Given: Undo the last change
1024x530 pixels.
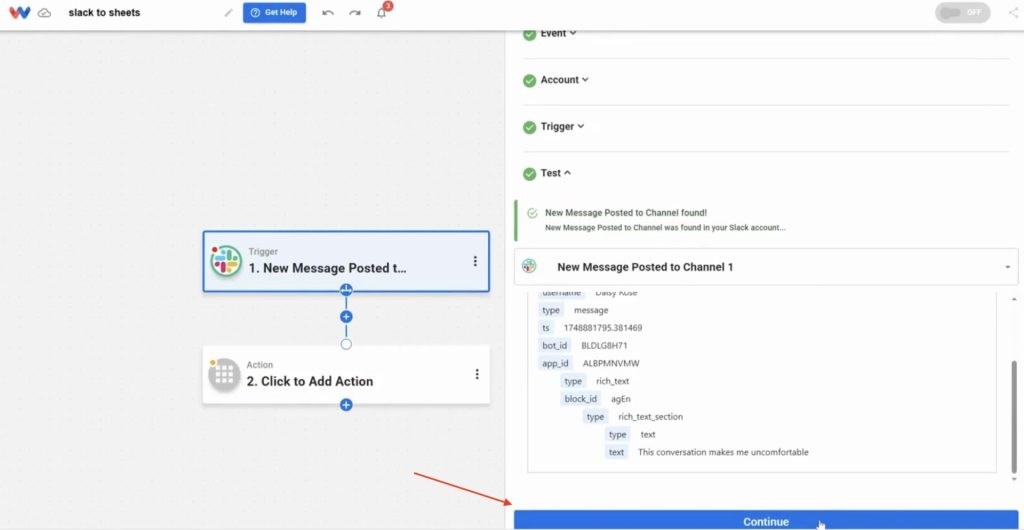Looking at the screenshot, I should tap(328, 13).
